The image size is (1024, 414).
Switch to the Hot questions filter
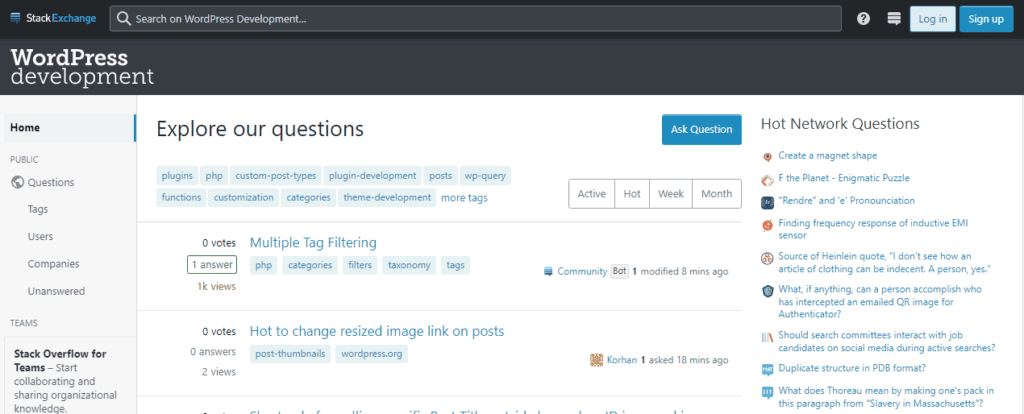632,194
